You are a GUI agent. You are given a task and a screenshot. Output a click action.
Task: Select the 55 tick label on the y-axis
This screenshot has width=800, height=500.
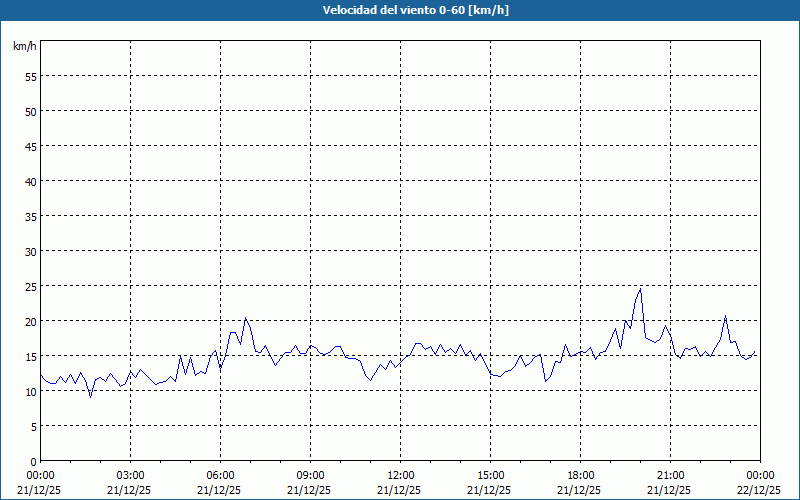30,76
